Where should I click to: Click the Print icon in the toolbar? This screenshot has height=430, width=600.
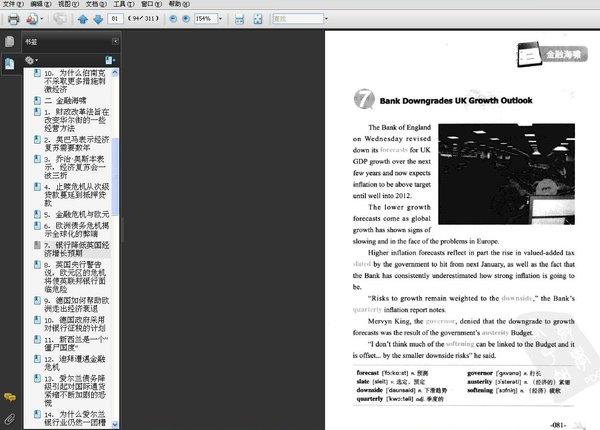point(13,19)
